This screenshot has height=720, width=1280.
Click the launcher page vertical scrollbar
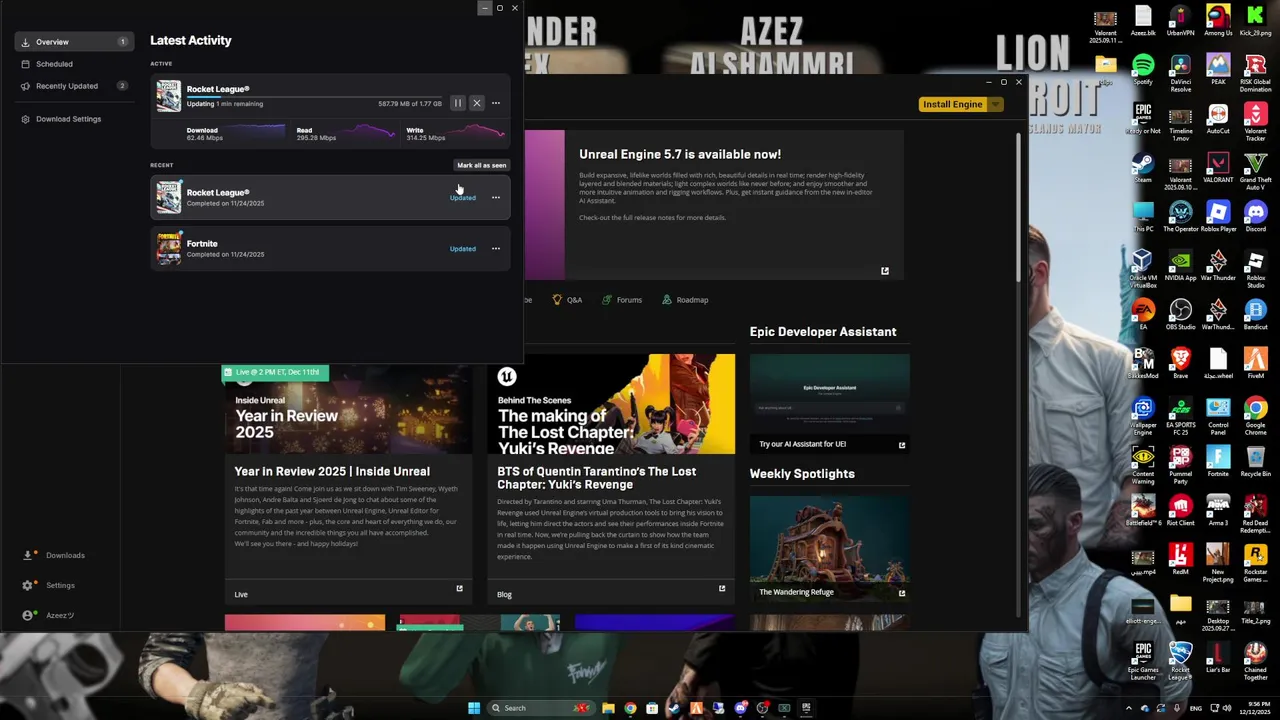1019,205
